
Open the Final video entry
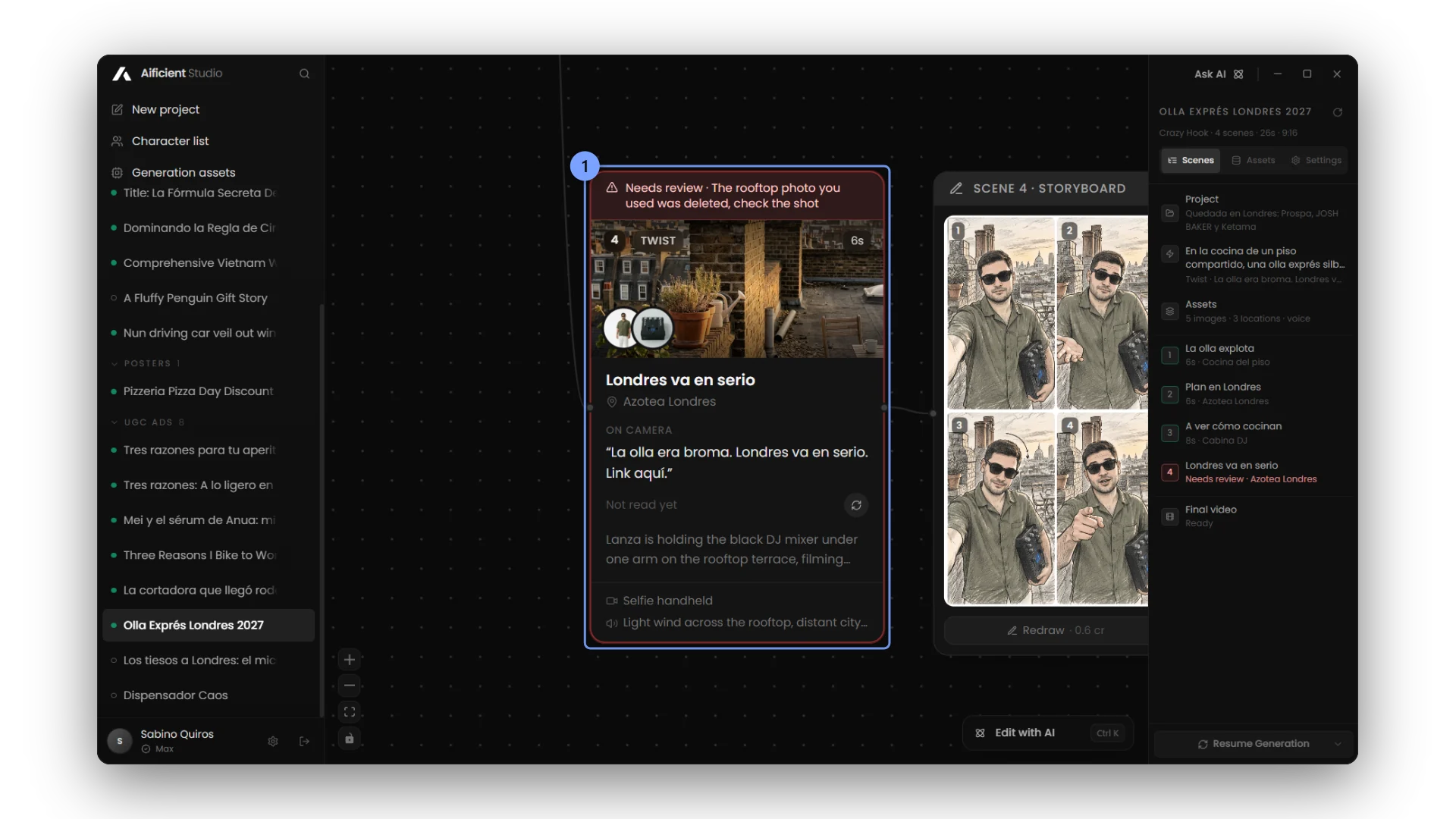coord(1253,516)
